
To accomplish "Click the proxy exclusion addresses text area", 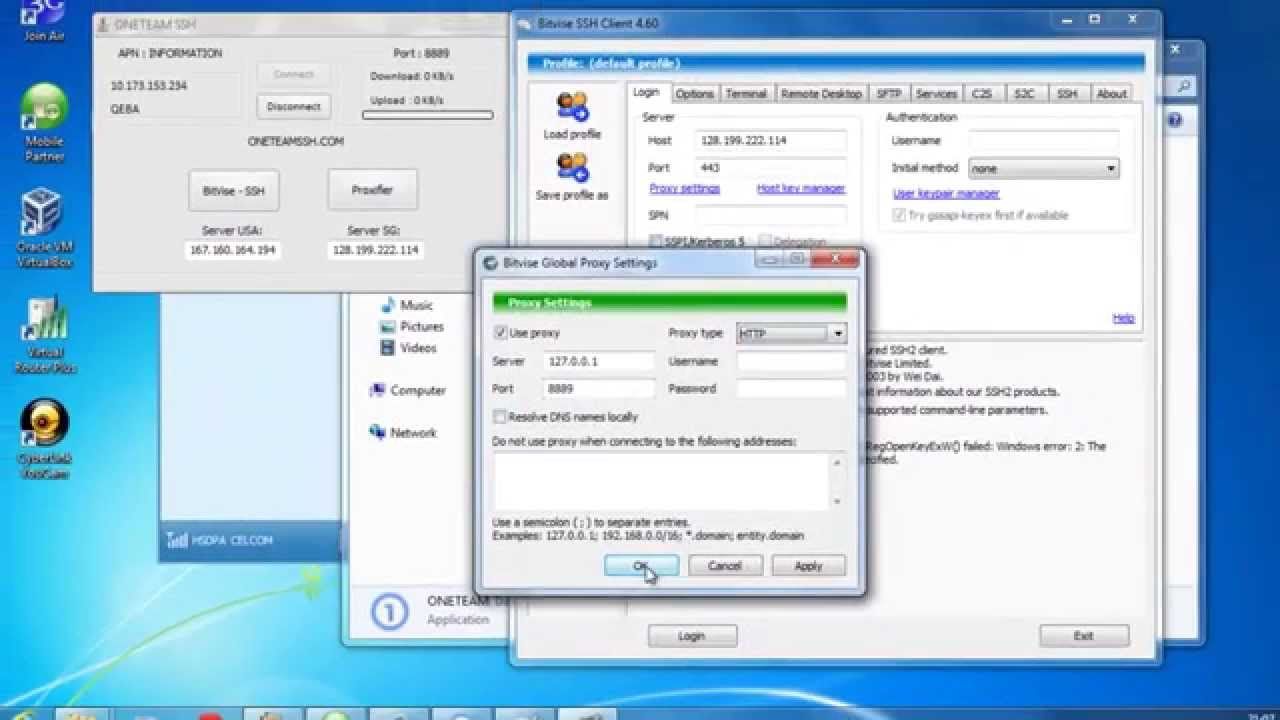I will pyautogui.click(x=662, y=481).
